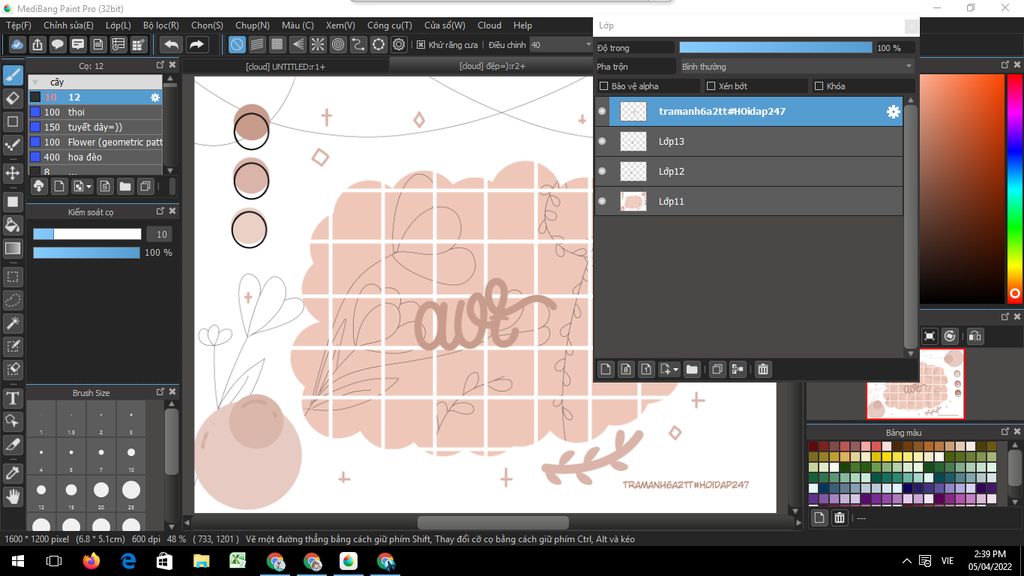Enable curve snap icon
The width and height of the screenshot is (1024, 576).
(x=358, y=44)
